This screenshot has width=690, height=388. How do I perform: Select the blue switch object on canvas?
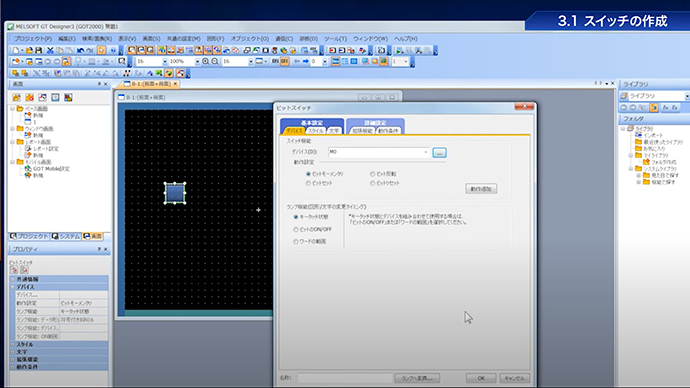pos(175,193)
